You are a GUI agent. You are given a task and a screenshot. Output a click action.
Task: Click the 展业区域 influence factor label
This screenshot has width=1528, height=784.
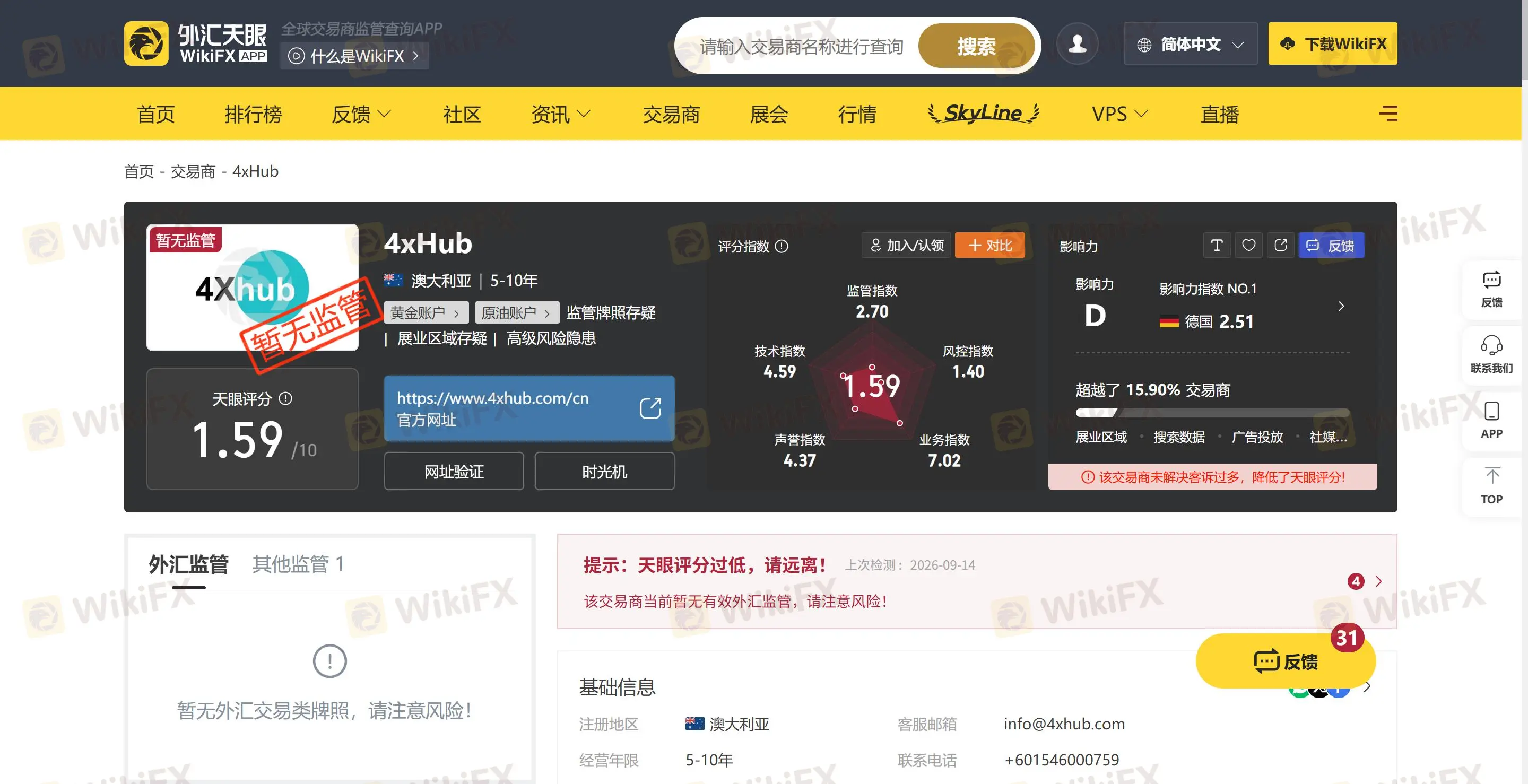click(x=1101, y=438)
